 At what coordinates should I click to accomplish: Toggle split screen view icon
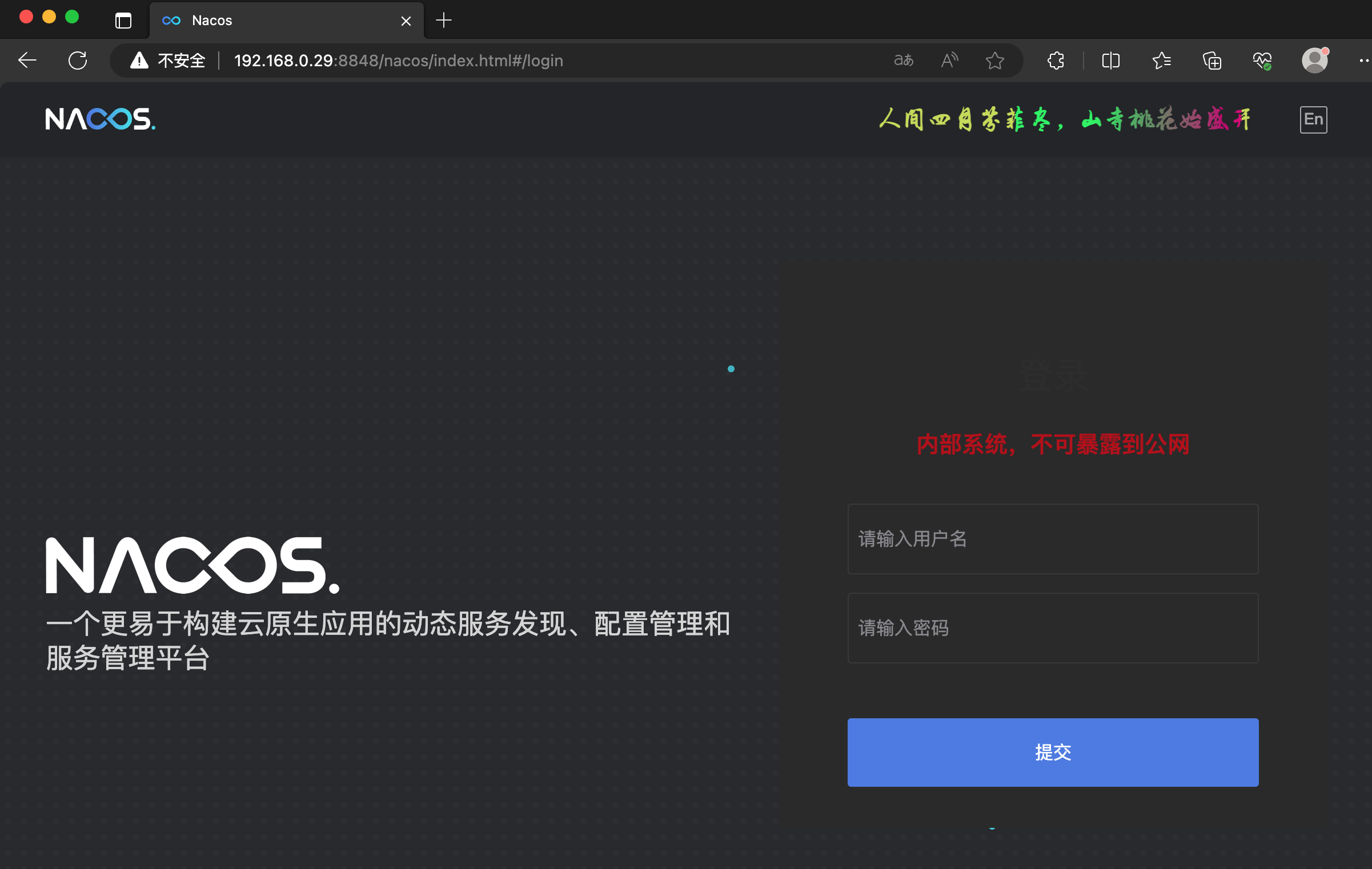point(1110,60)
